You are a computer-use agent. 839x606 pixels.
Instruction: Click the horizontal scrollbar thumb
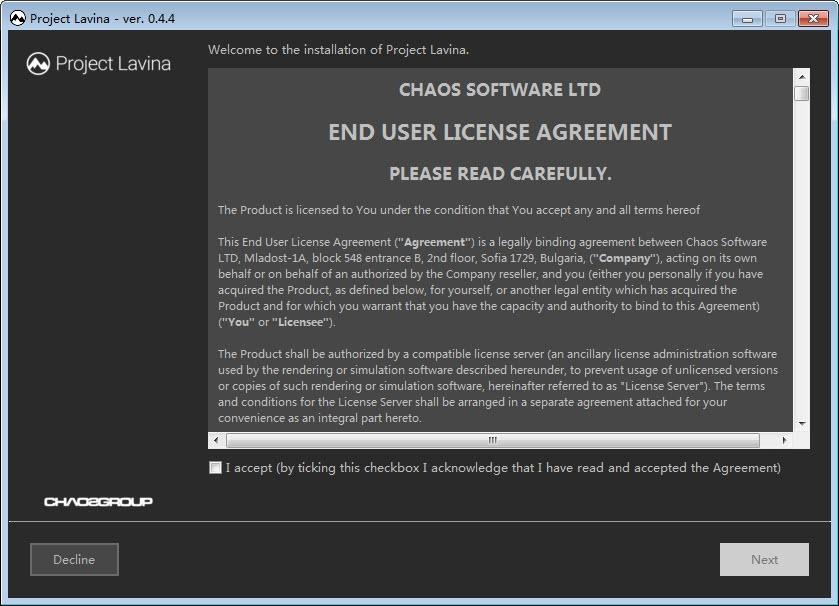(x=492, y=440)
